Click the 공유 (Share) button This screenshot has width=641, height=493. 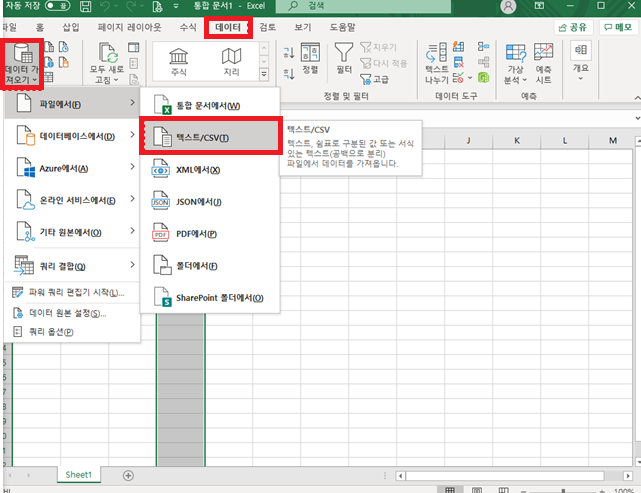point(573,27)
